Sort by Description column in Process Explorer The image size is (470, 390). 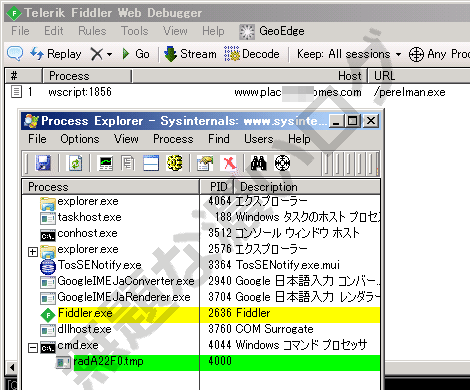pos(307,187)
